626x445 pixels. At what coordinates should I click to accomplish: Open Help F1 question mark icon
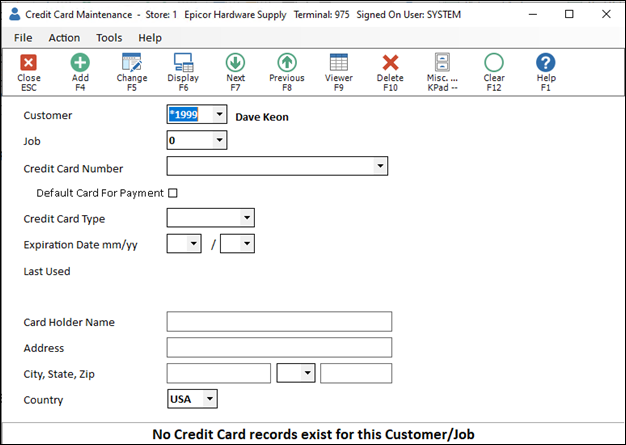(x=545, y=63)
